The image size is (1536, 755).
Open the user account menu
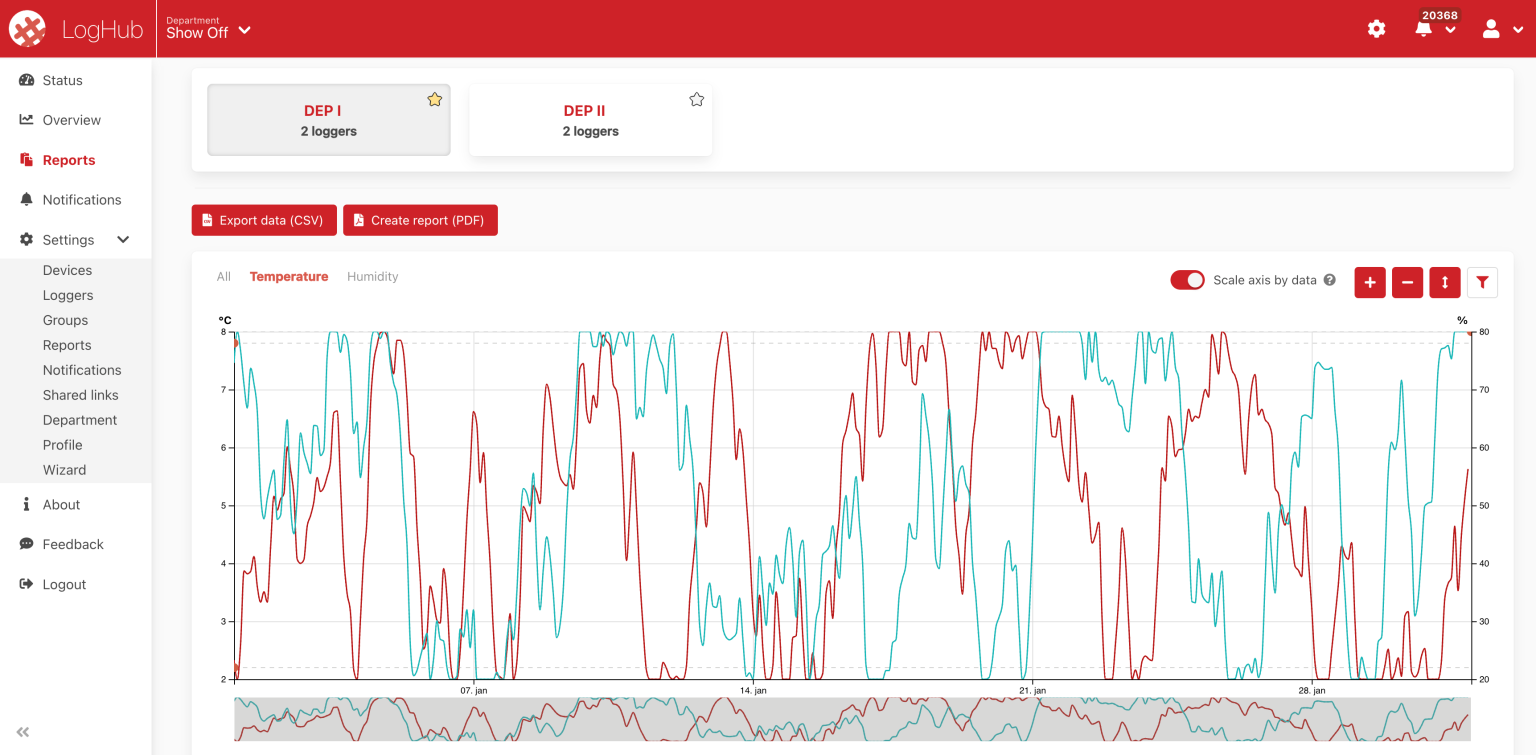coord(1501,29)
